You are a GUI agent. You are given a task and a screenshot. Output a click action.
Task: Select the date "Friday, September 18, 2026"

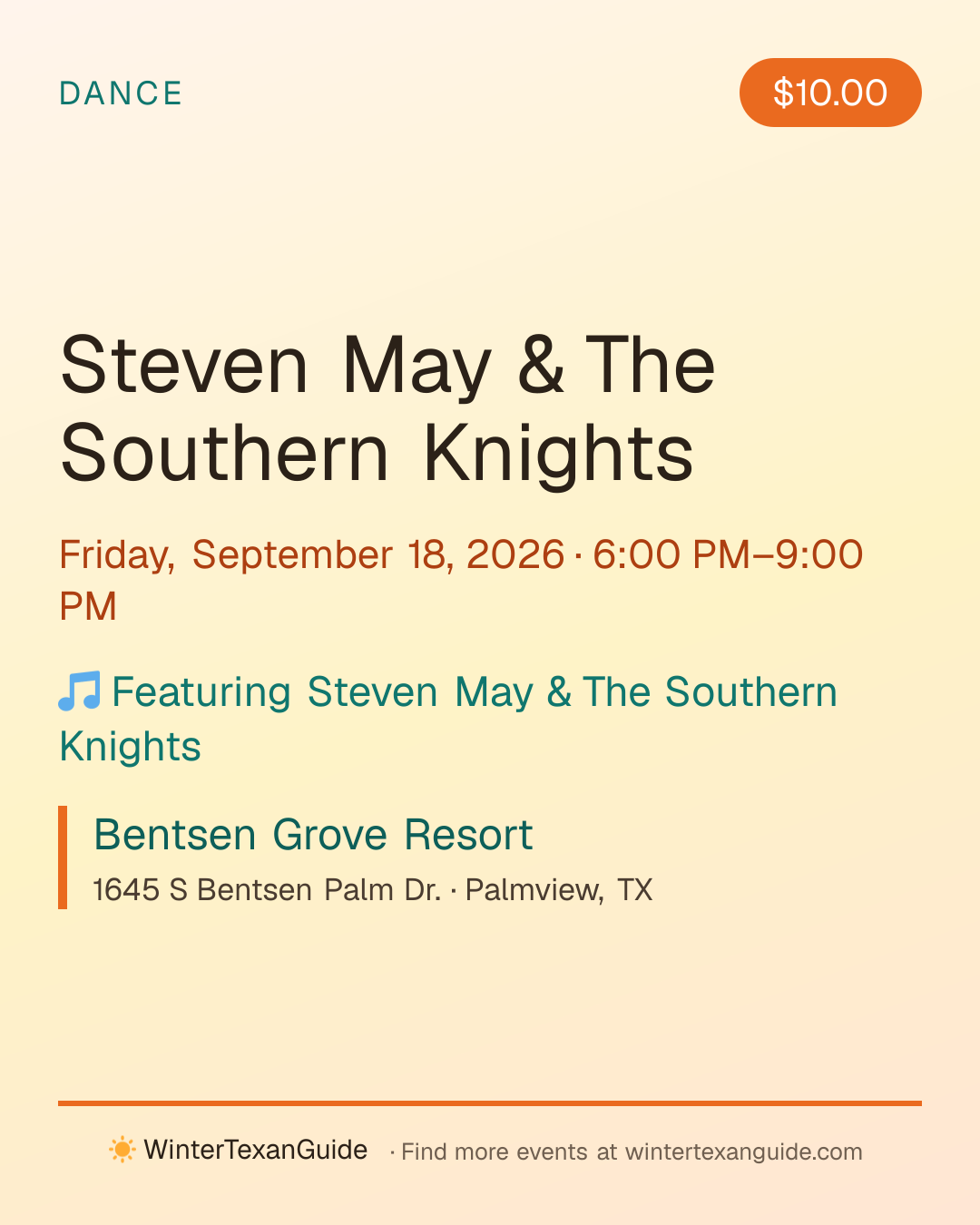pyautogui.click(x=312, y=555)
